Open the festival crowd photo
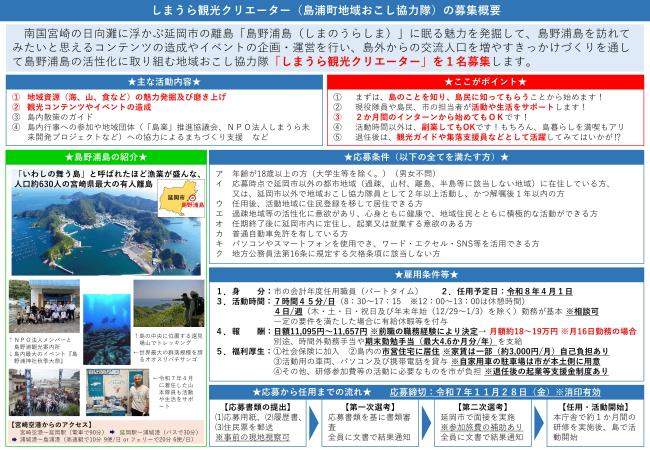Screen dimensions: 650x450 (44, 392)
